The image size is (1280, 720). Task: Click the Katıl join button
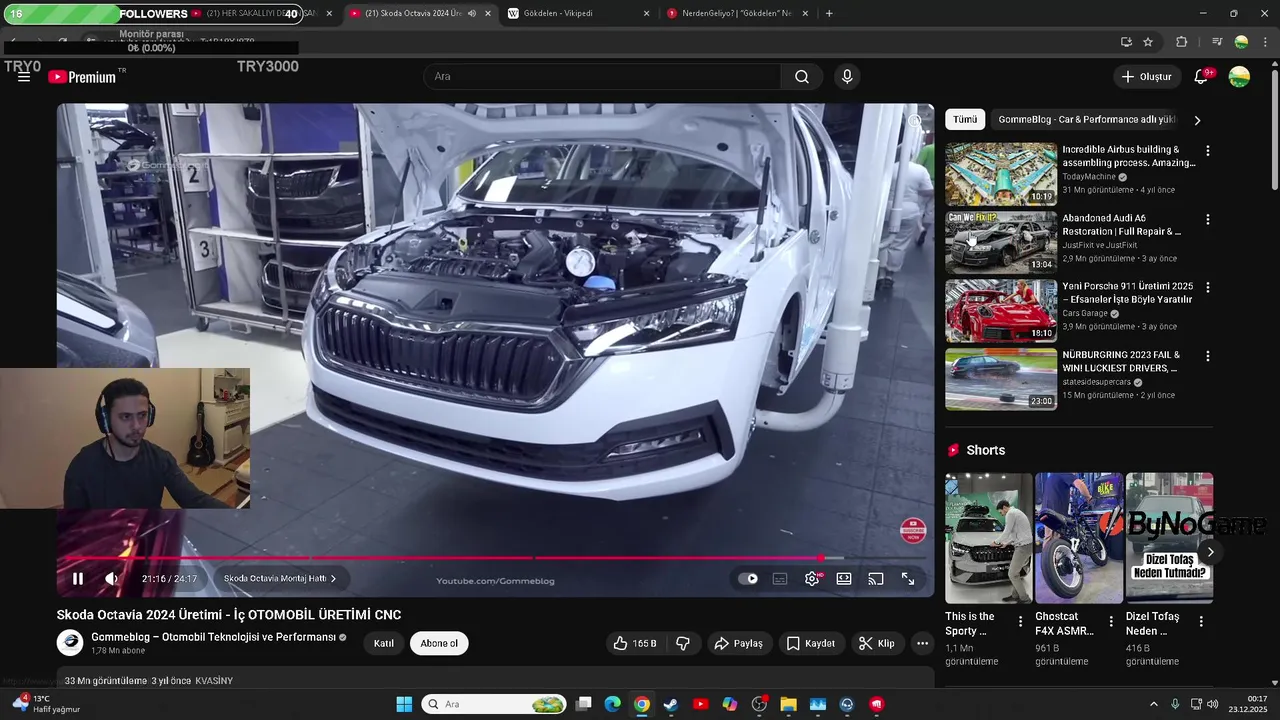pyautogui.click(x=384, y=643)
